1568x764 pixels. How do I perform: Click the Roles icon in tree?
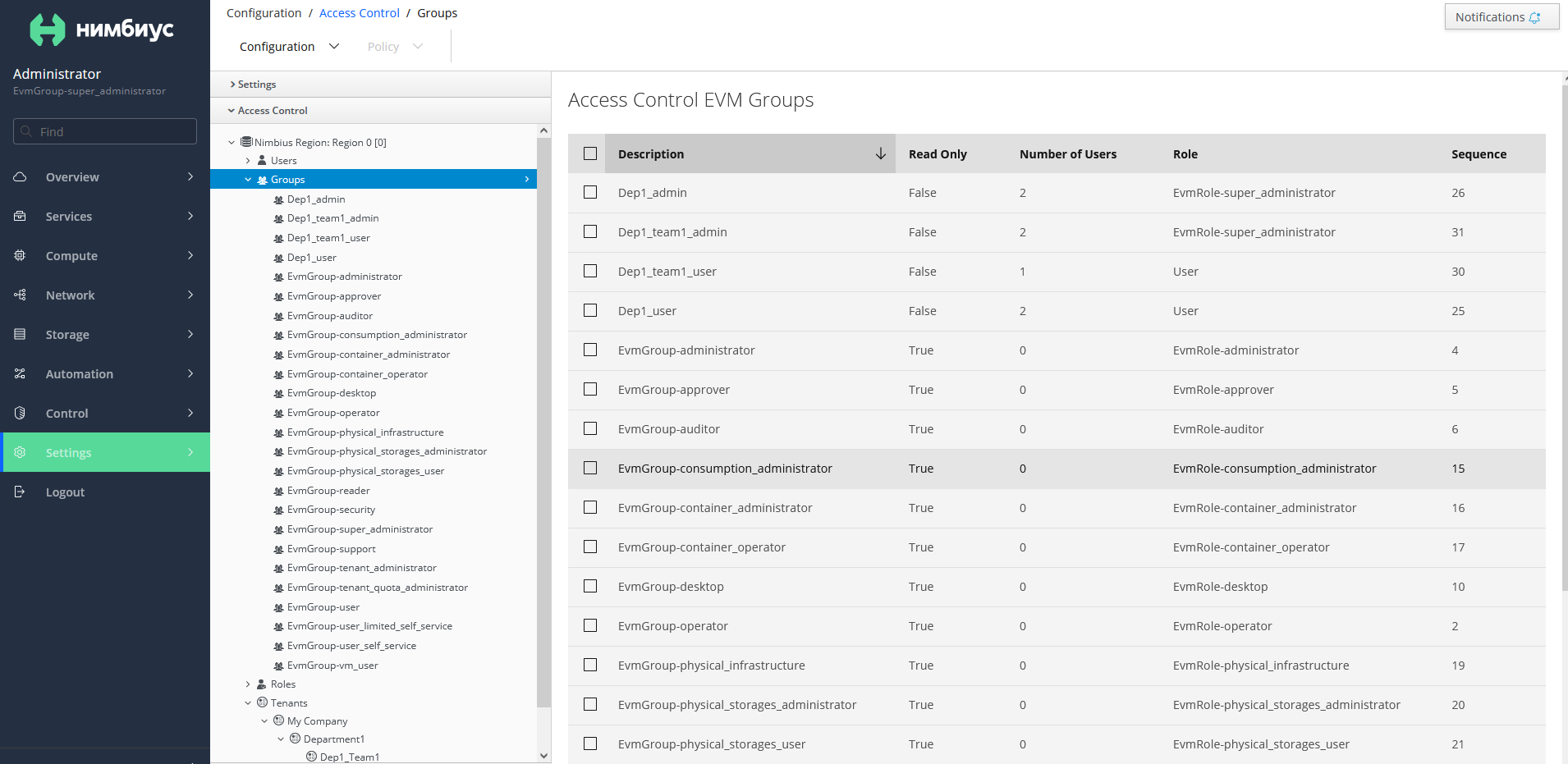[x=262, y=684]
